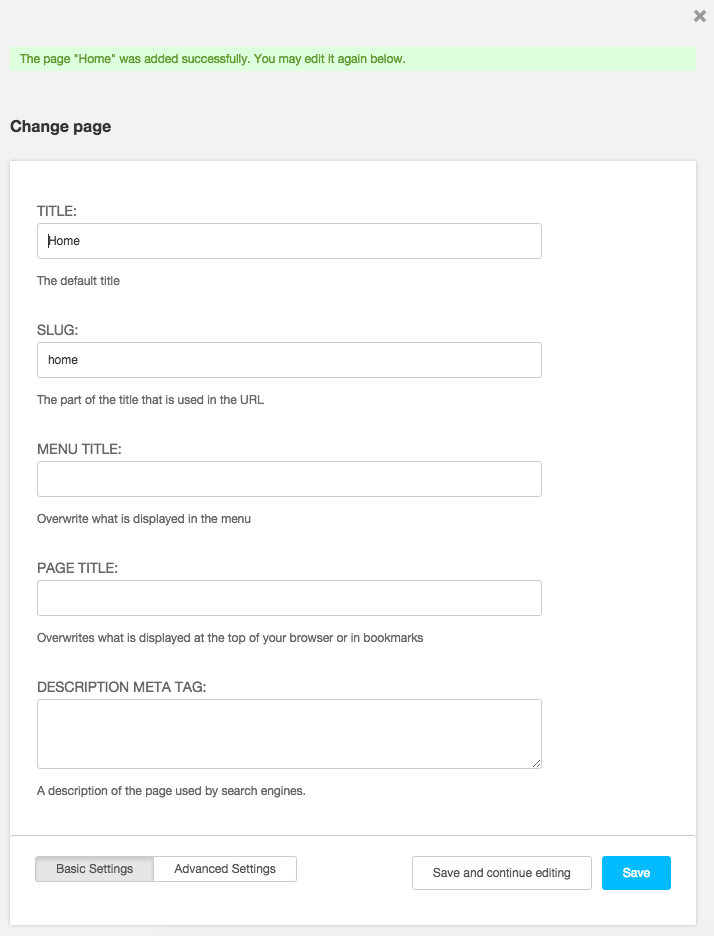Open the Advanced Settings tab

point(225,869)
